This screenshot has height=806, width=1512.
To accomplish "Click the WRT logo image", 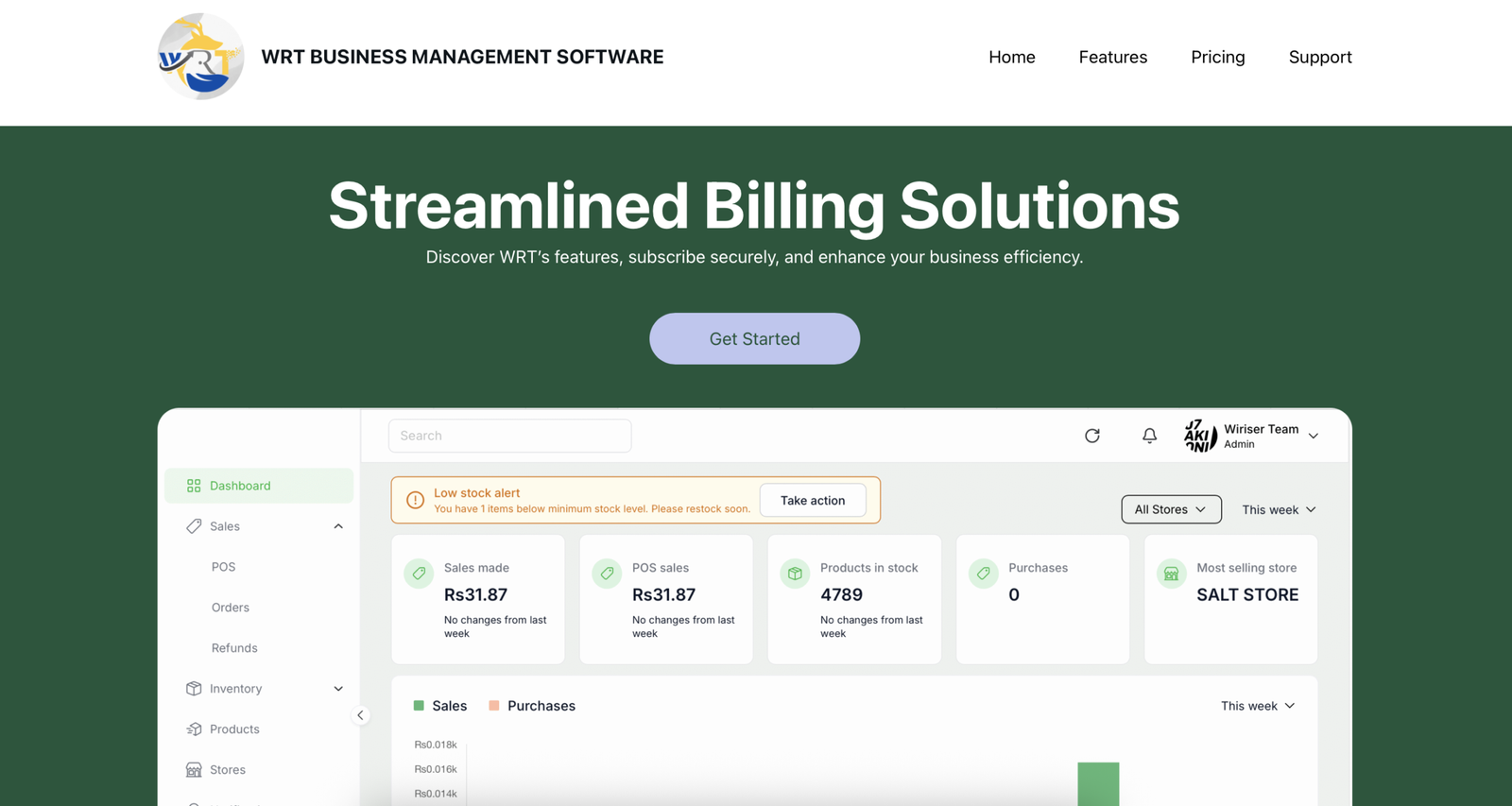I will coord(200,57).
